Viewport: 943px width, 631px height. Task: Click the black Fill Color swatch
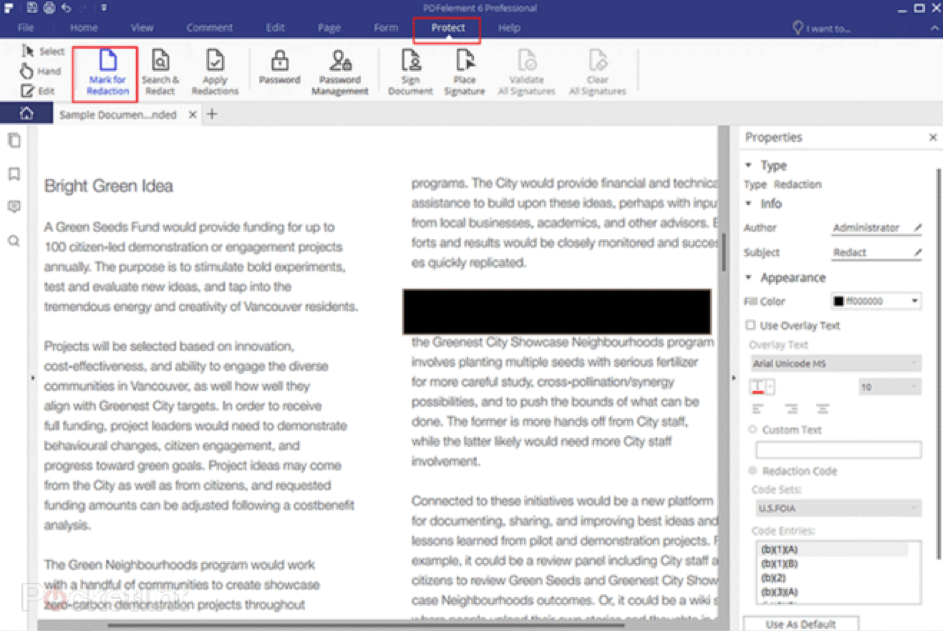[838, 301]
